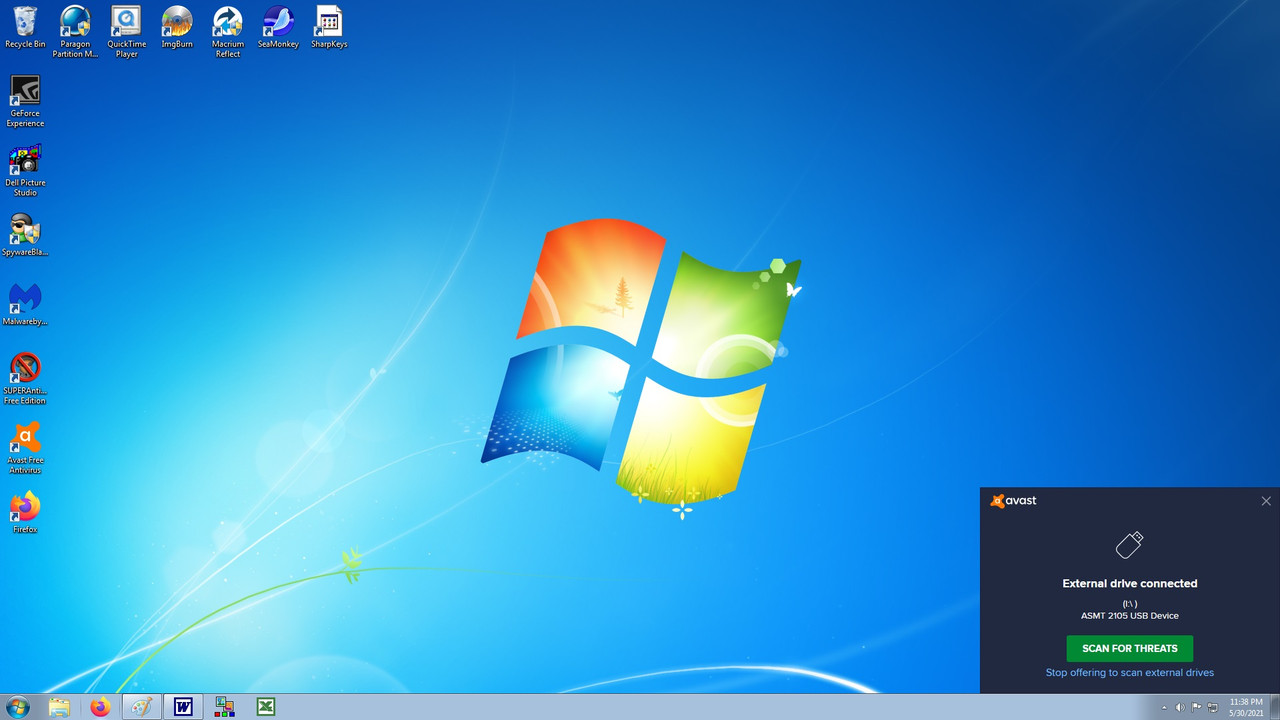Start the SeaMonkey browser

tap(278, 22)
